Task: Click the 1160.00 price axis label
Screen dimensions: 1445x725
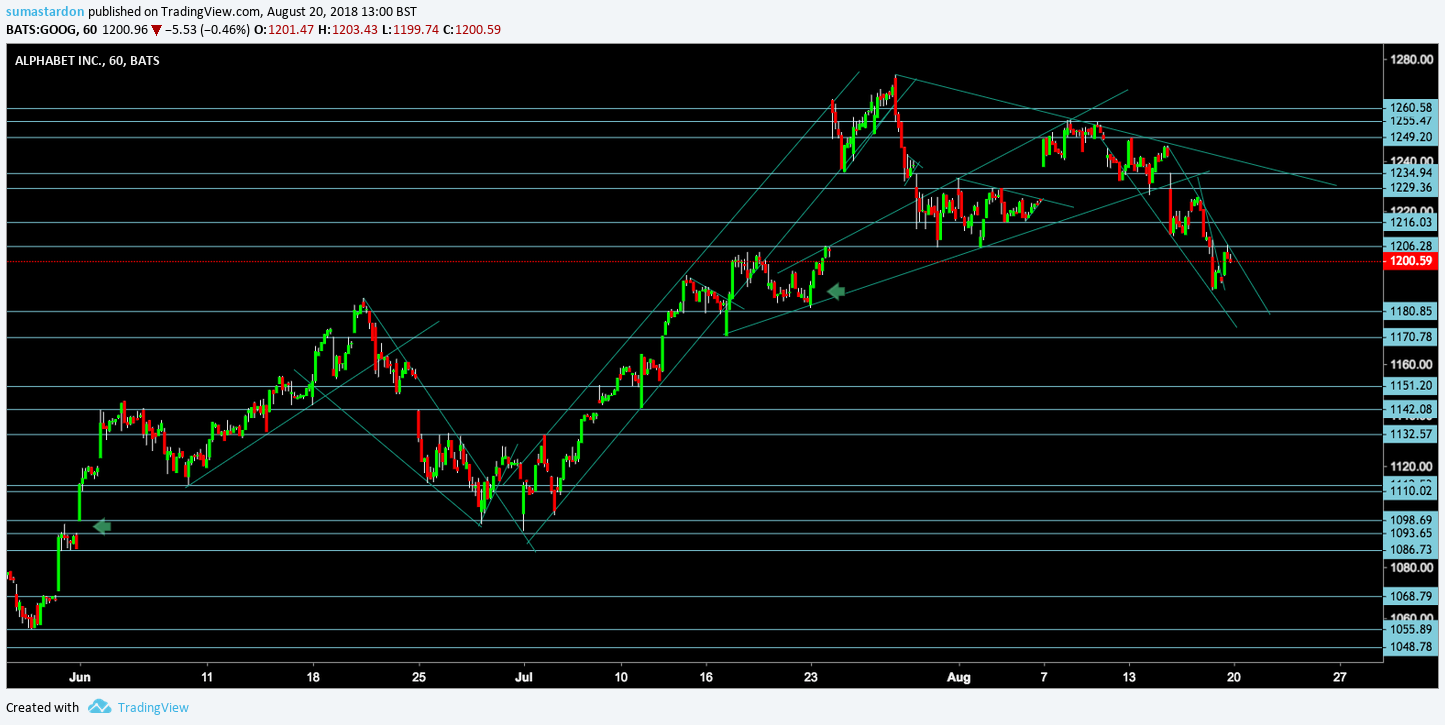Action: point(1411,364)
